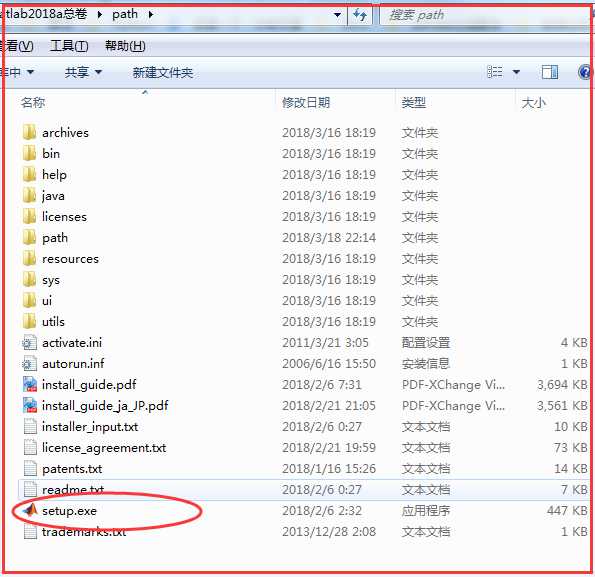The width and height of the screenshot is (595, 577).
Task: Click the 3,694 KB size cell
Action: click(x=562, y=385)
